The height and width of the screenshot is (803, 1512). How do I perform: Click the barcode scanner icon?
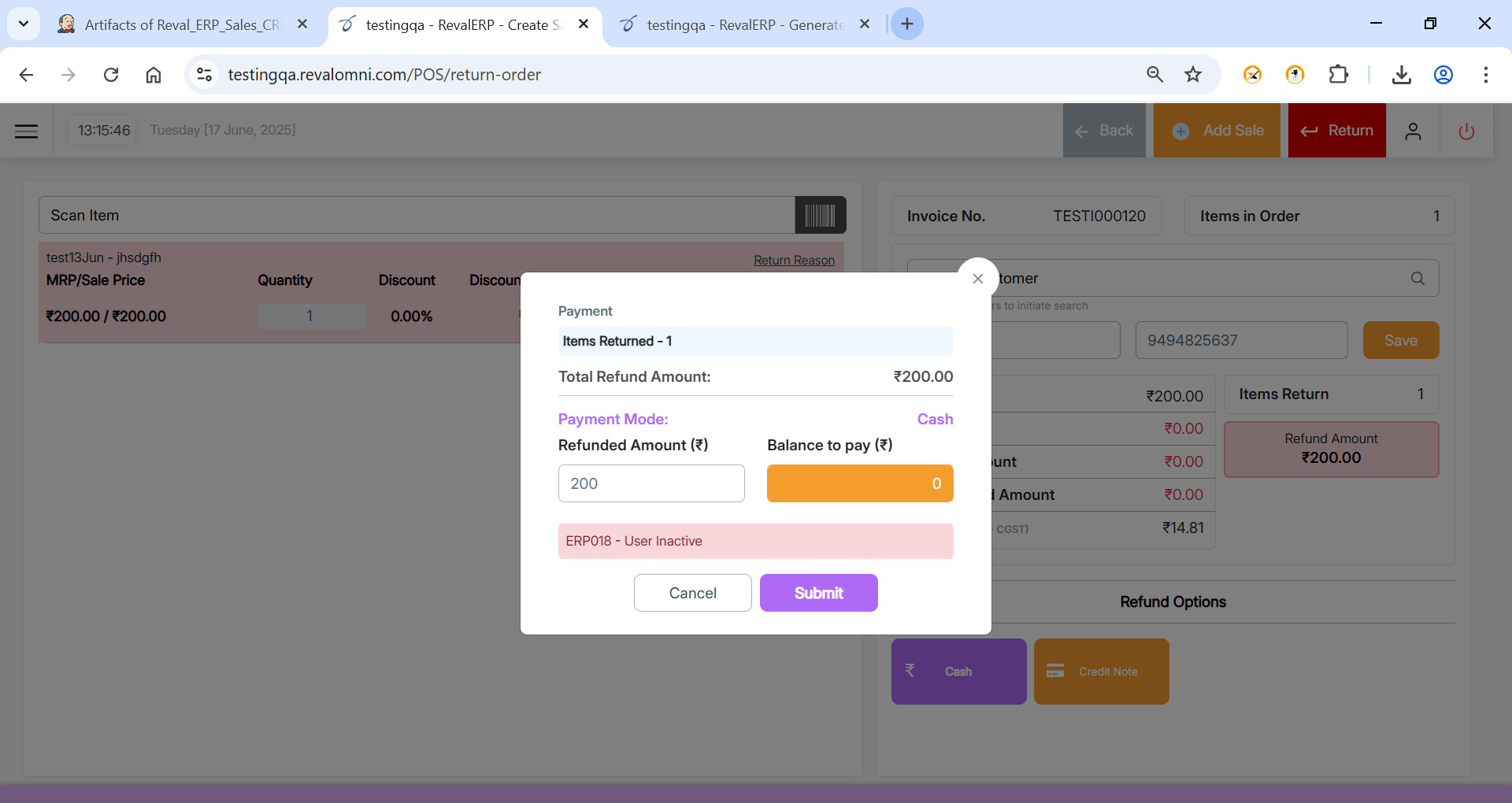pos(820,215)
